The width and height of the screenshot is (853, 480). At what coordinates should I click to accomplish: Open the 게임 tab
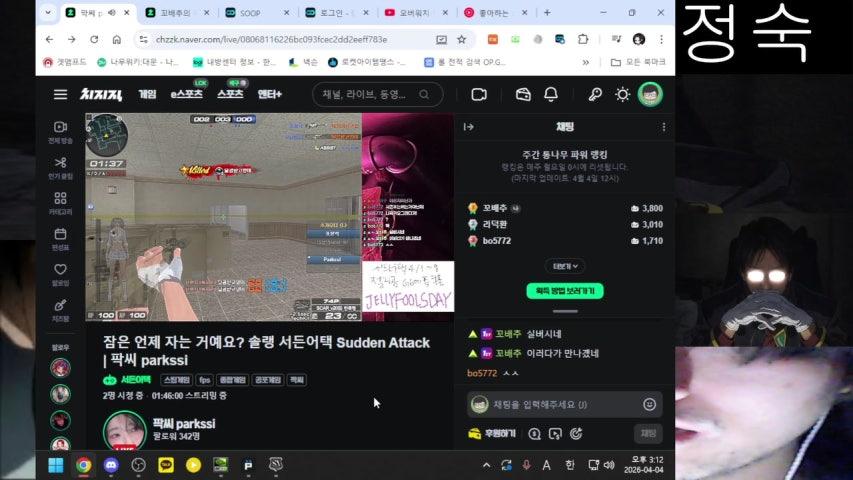[147, 94]
